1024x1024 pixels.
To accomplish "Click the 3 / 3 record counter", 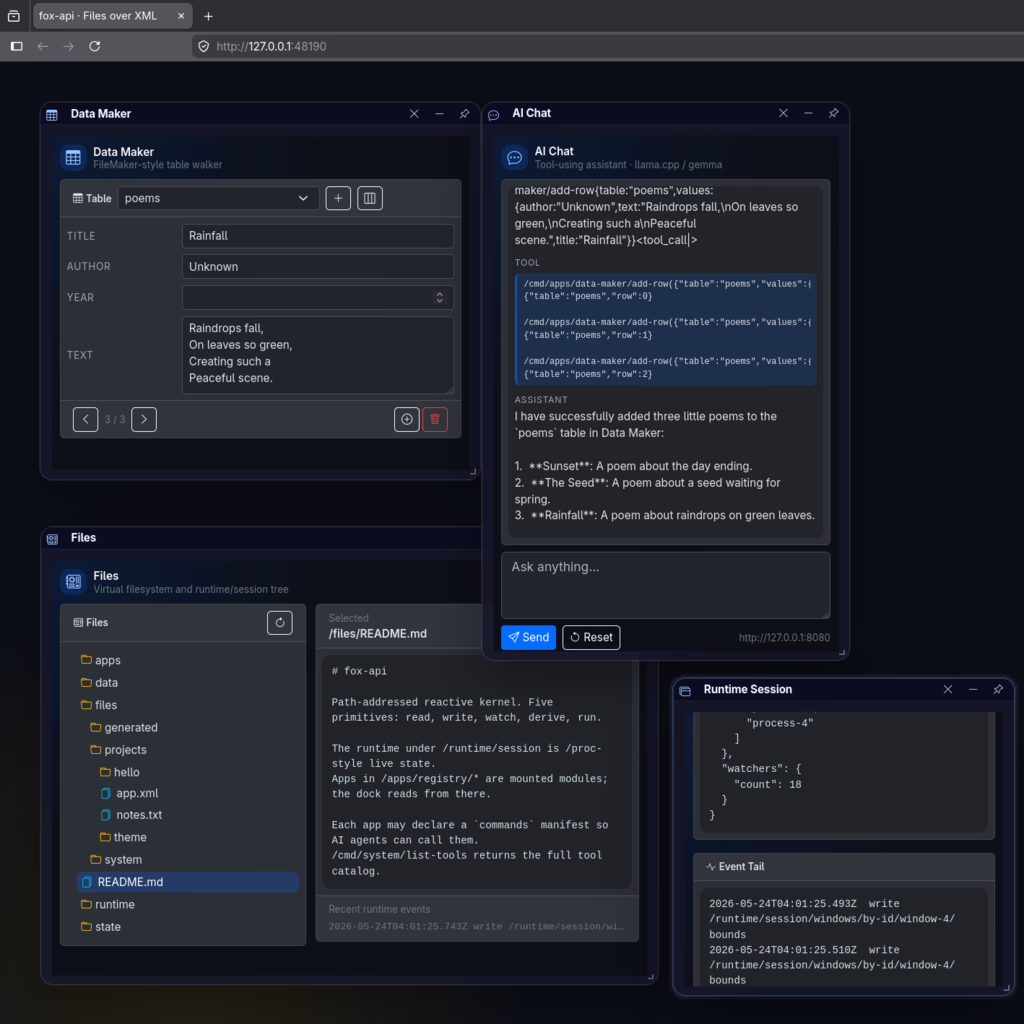I will [115, 419].
